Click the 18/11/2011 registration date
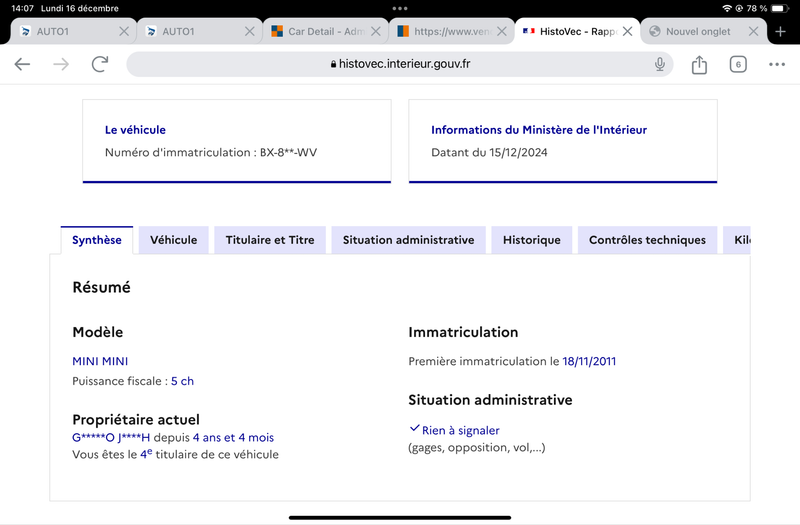Image resolution: width=800 pixels, height=525 pixels. (x=589, y=361)
